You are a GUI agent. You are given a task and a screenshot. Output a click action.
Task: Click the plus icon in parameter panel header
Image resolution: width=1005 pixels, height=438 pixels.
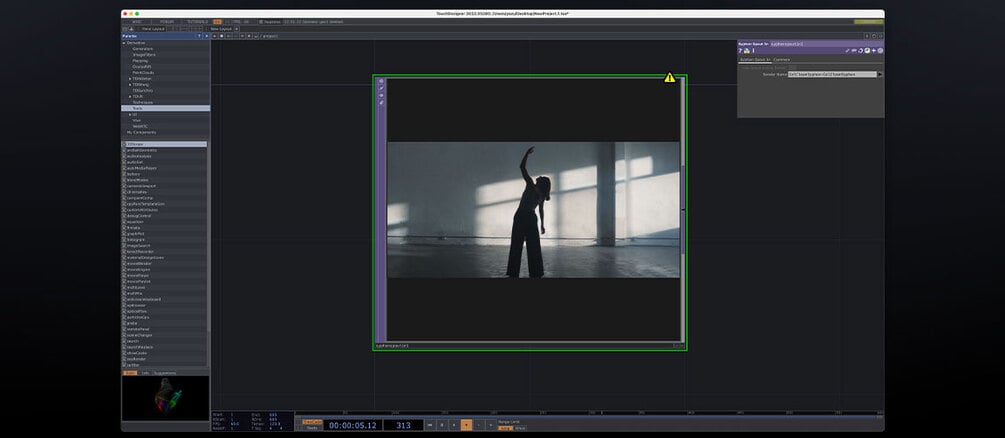coord(874,51)
